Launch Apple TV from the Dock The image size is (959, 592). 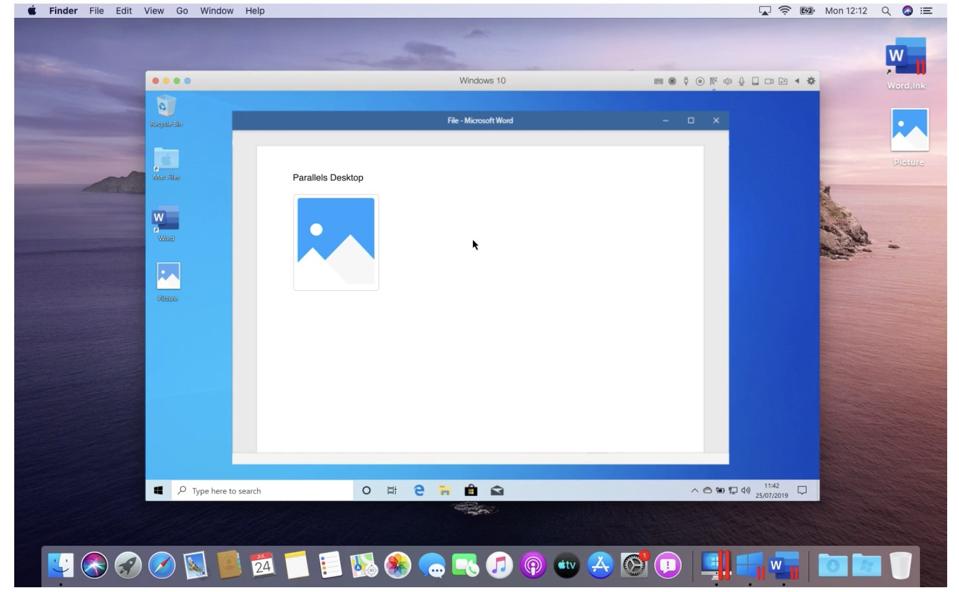pyautogui.click(x=566, y=564)
